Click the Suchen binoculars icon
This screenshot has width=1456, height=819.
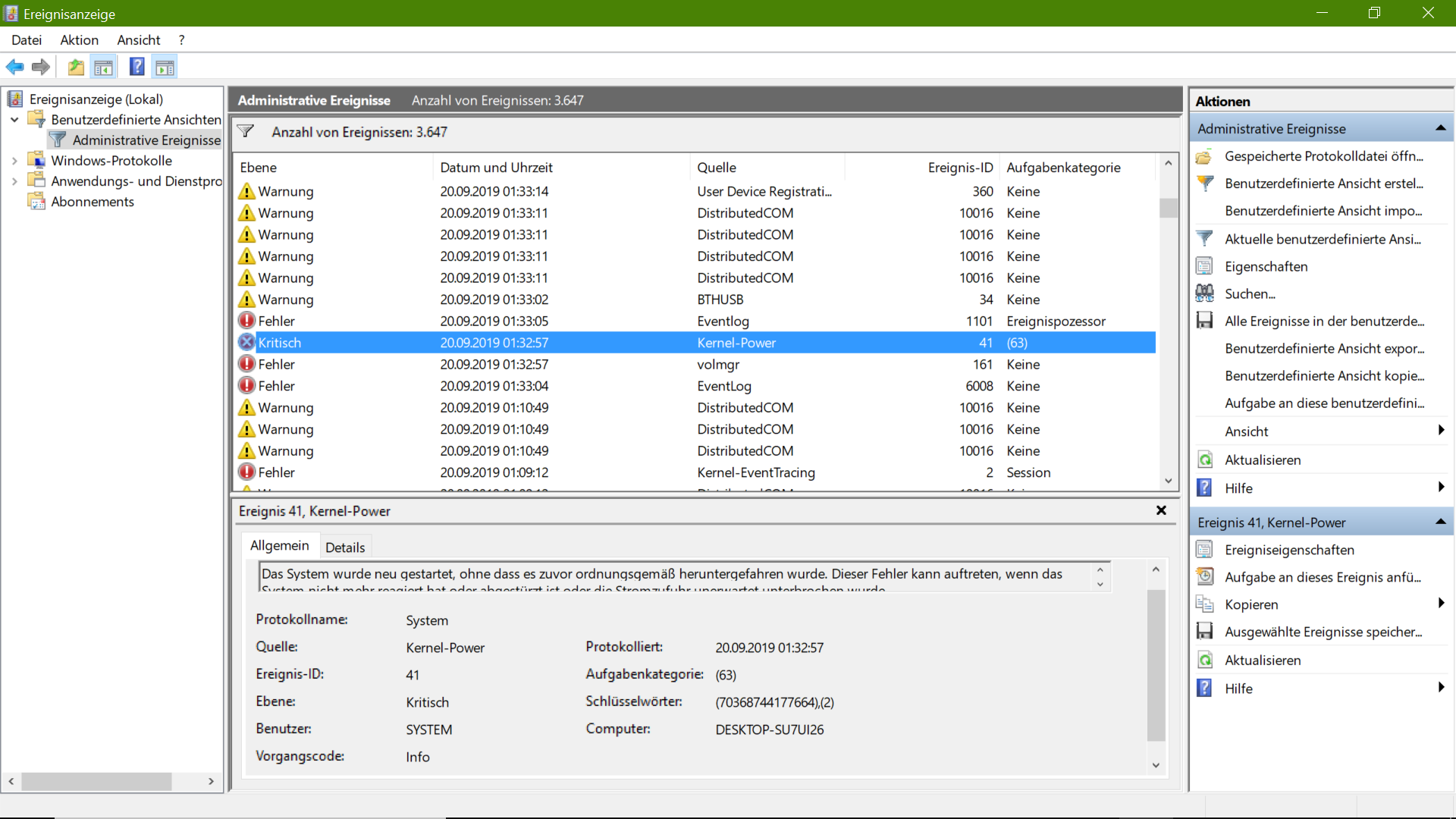click(1204, 293)
